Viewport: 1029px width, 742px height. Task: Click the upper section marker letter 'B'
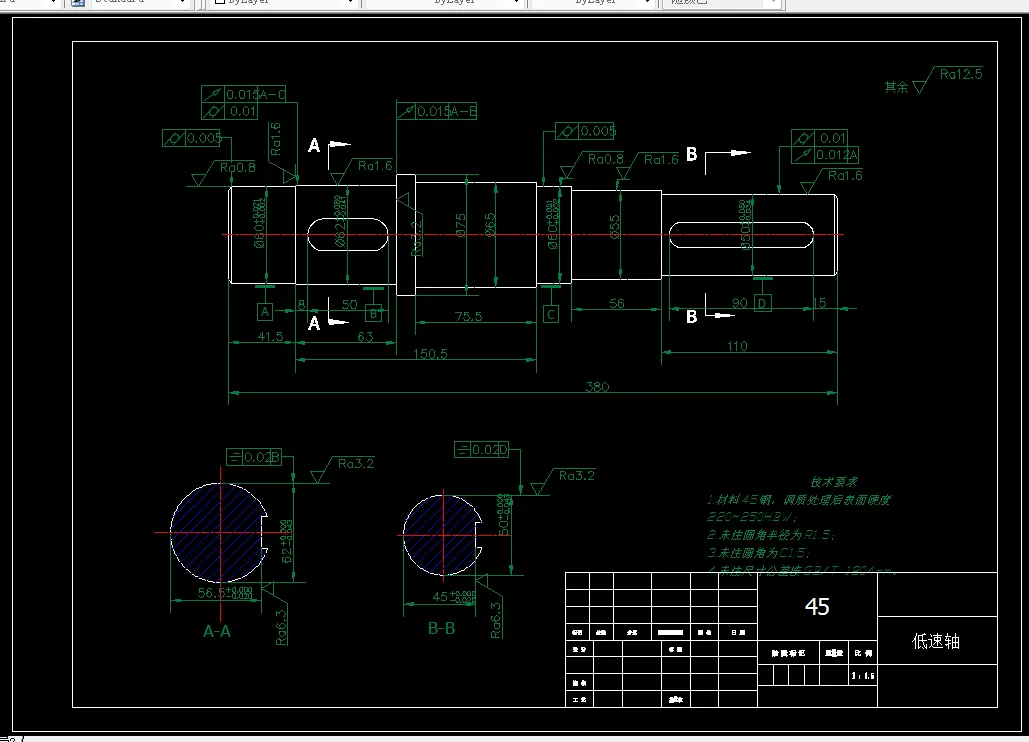pyautogui.click(x=692, y=154)
